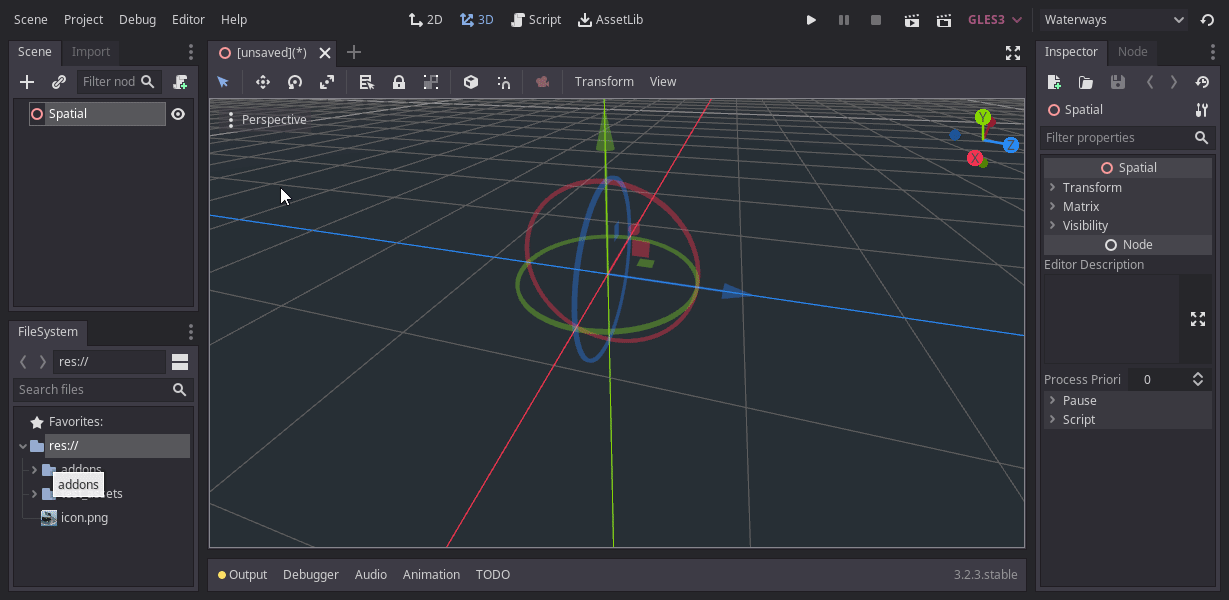1229x600 pixels.
Task: Open the Output bottom panel
Action: click(x=242, y=575)
